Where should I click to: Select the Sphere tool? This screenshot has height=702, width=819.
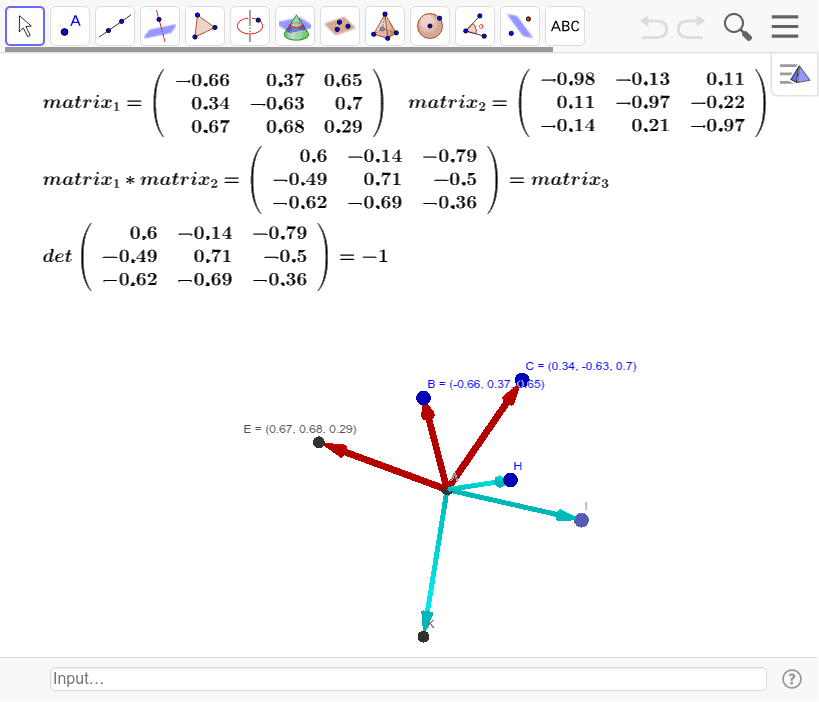click(x=430, y=26)
